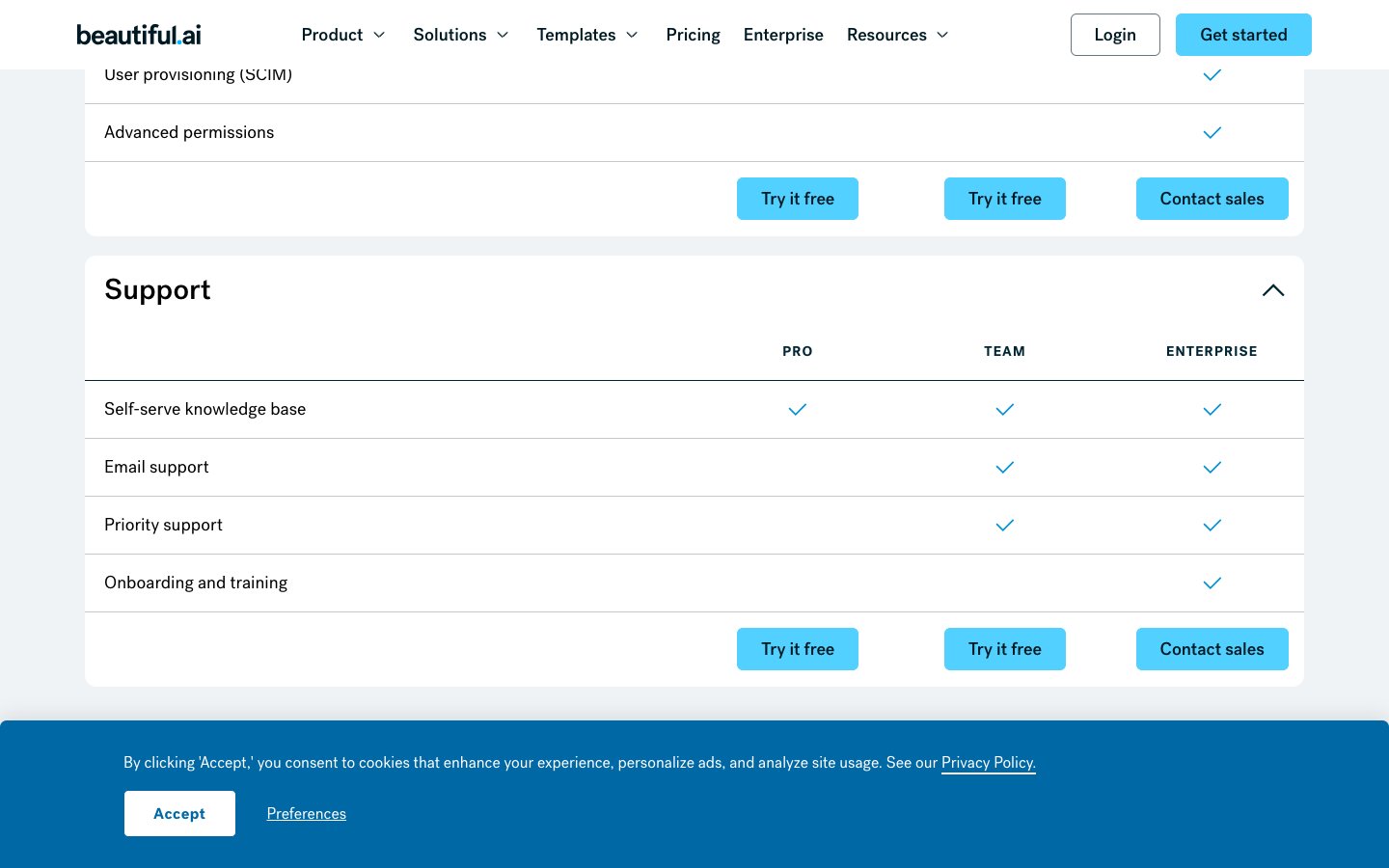Open the Product dropdown menu
Image resolution: width=1389 pixels, height=868 pixels.
click(x=343, y=35)
